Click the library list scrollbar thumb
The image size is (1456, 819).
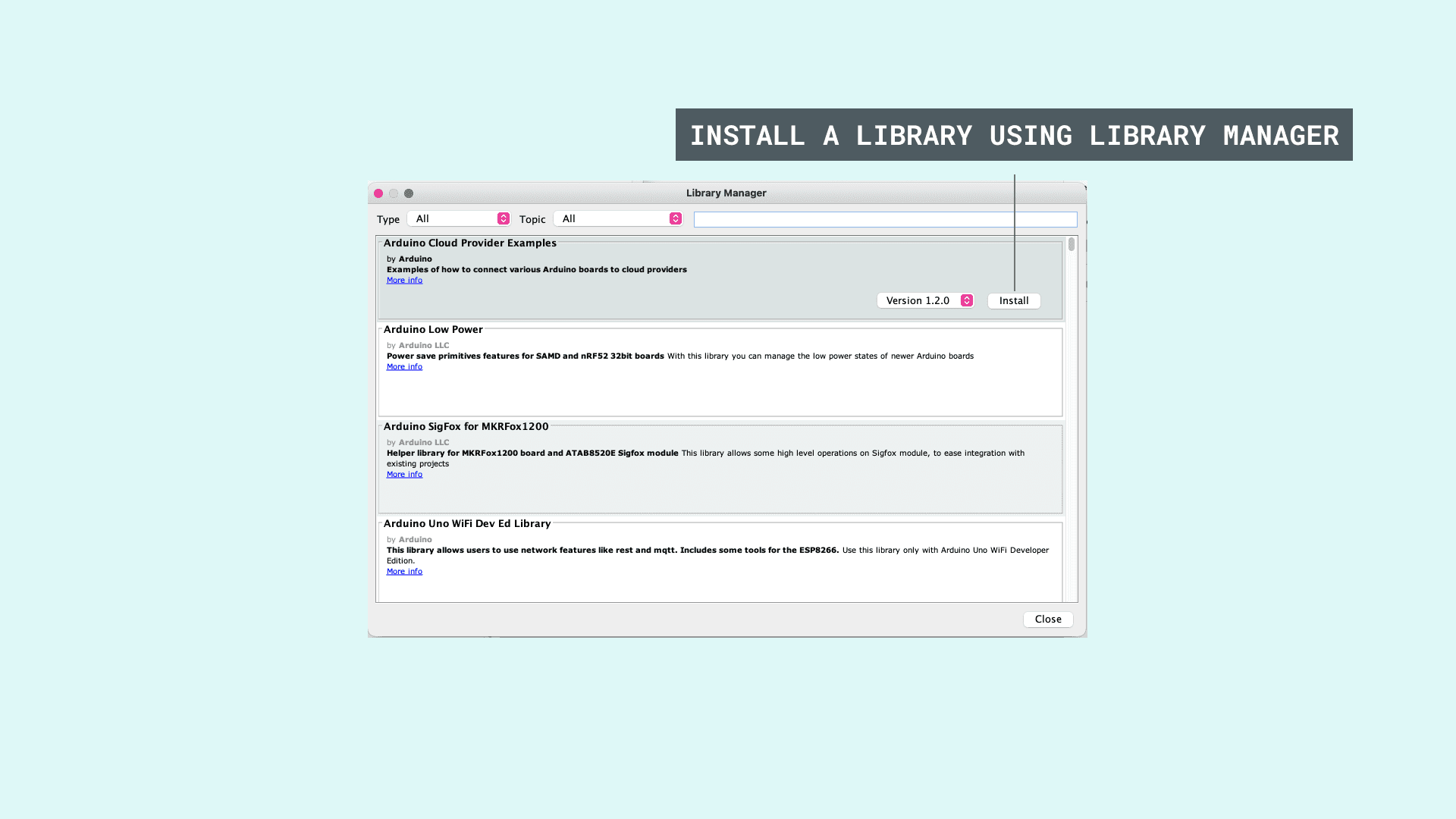point(1072,245)
